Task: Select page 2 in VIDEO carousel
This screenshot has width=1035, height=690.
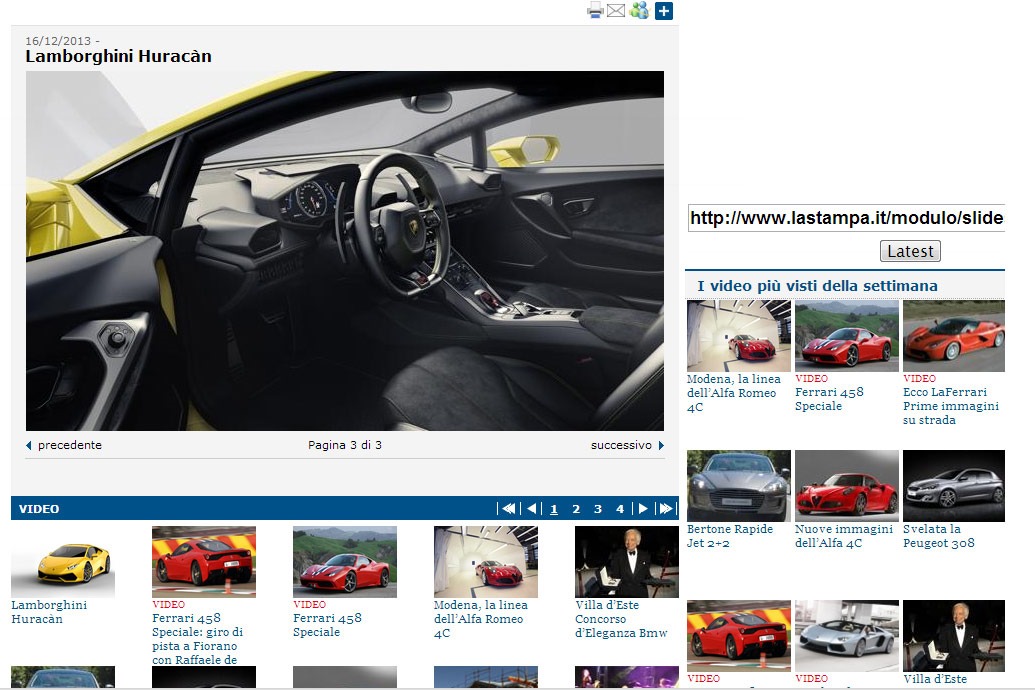Action: click(x=576, y=509)
